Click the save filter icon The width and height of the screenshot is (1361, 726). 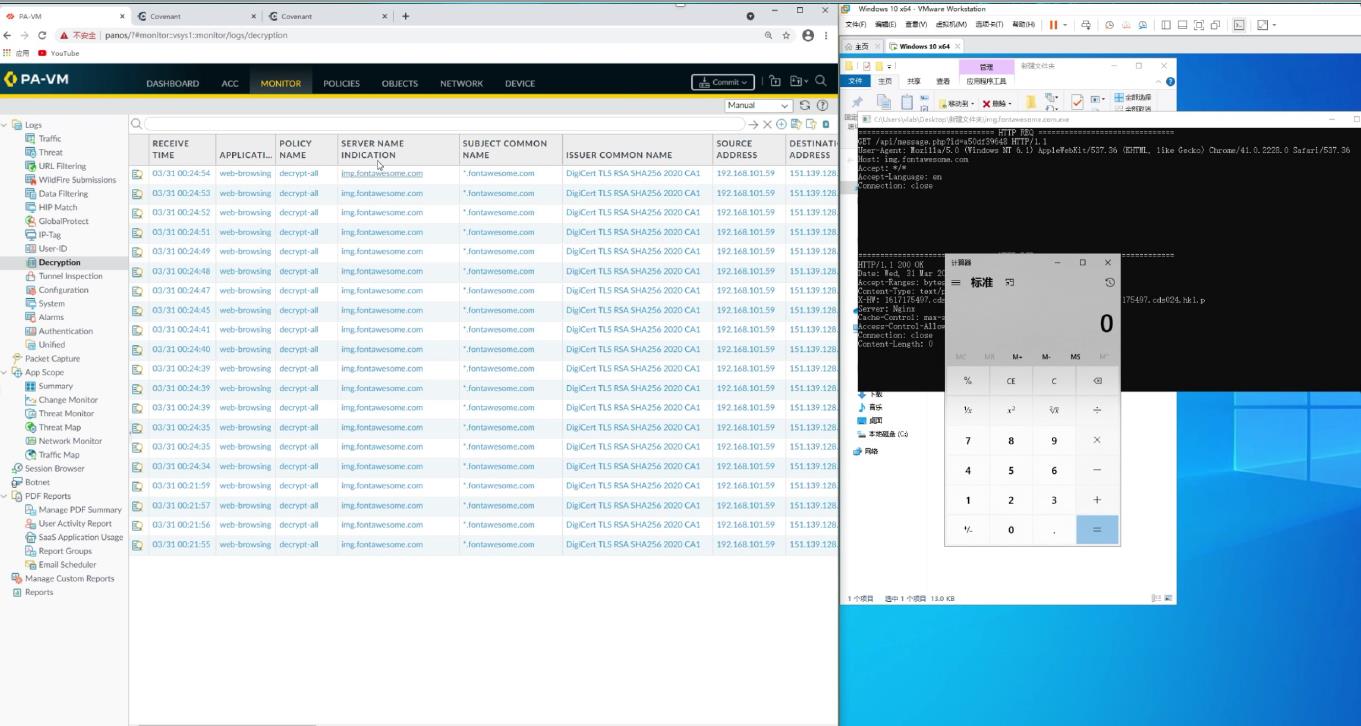click(x=796, y=124)
